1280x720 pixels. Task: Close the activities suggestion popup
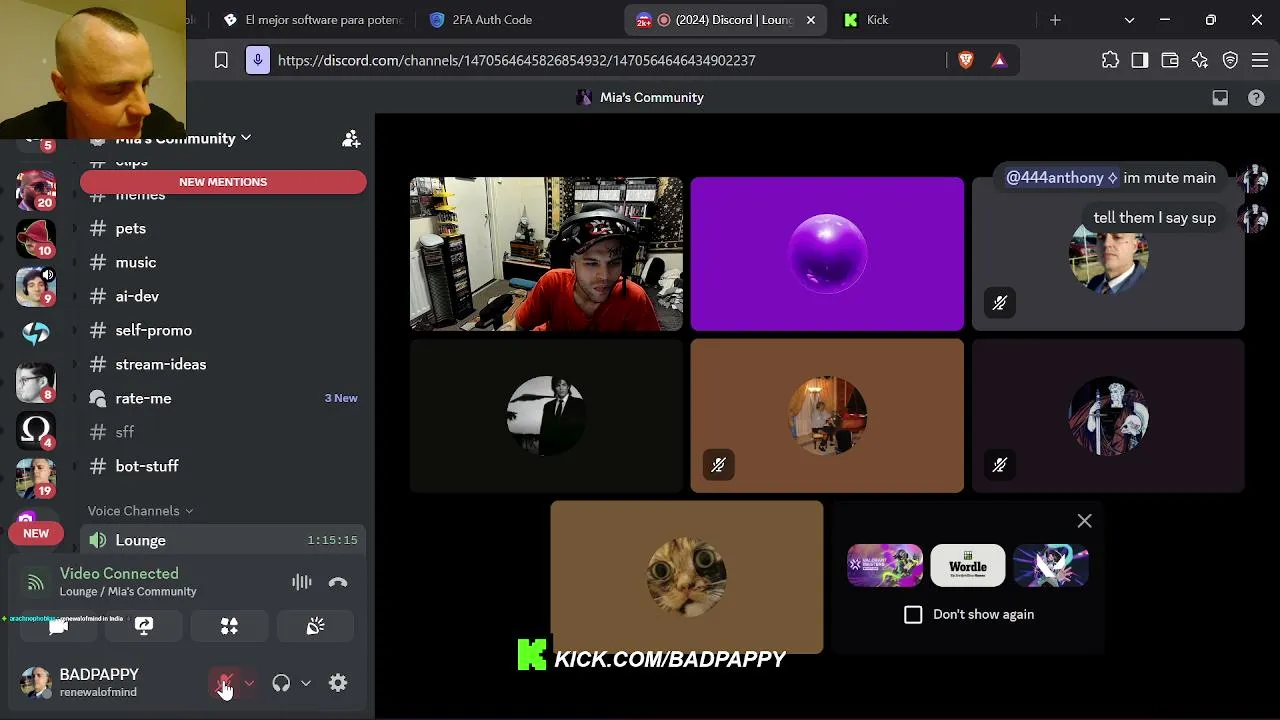point(1085,521)
